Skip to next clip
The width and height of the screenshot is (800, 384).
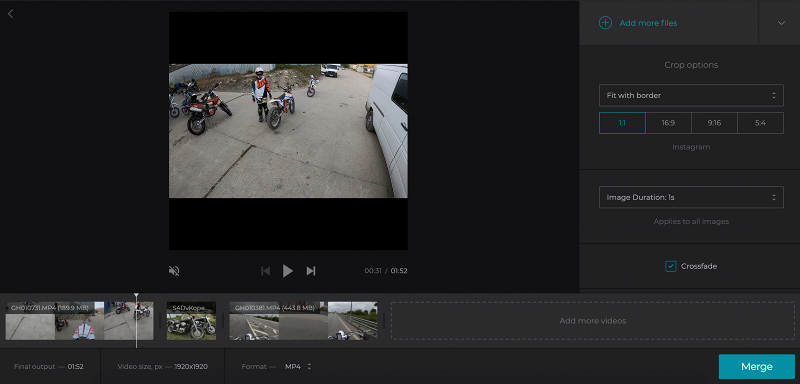311,271
